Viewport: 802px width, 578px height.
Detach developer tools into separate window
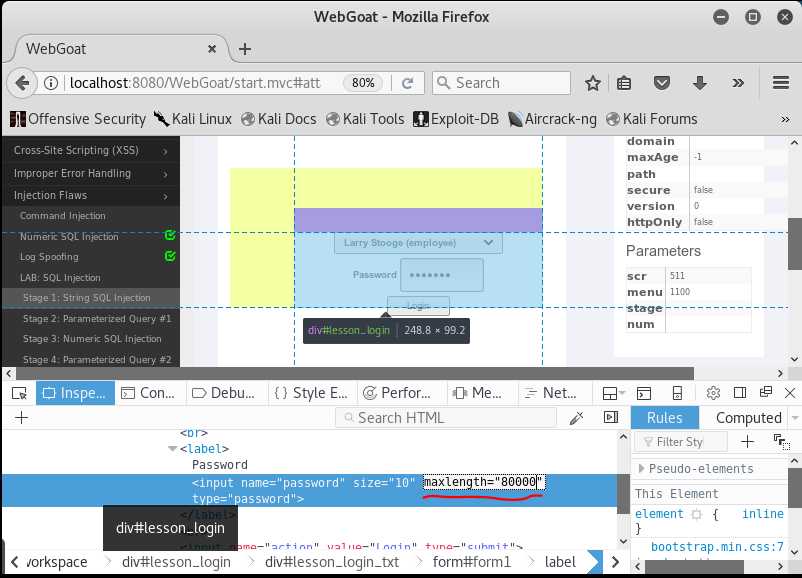pos(766,392)
